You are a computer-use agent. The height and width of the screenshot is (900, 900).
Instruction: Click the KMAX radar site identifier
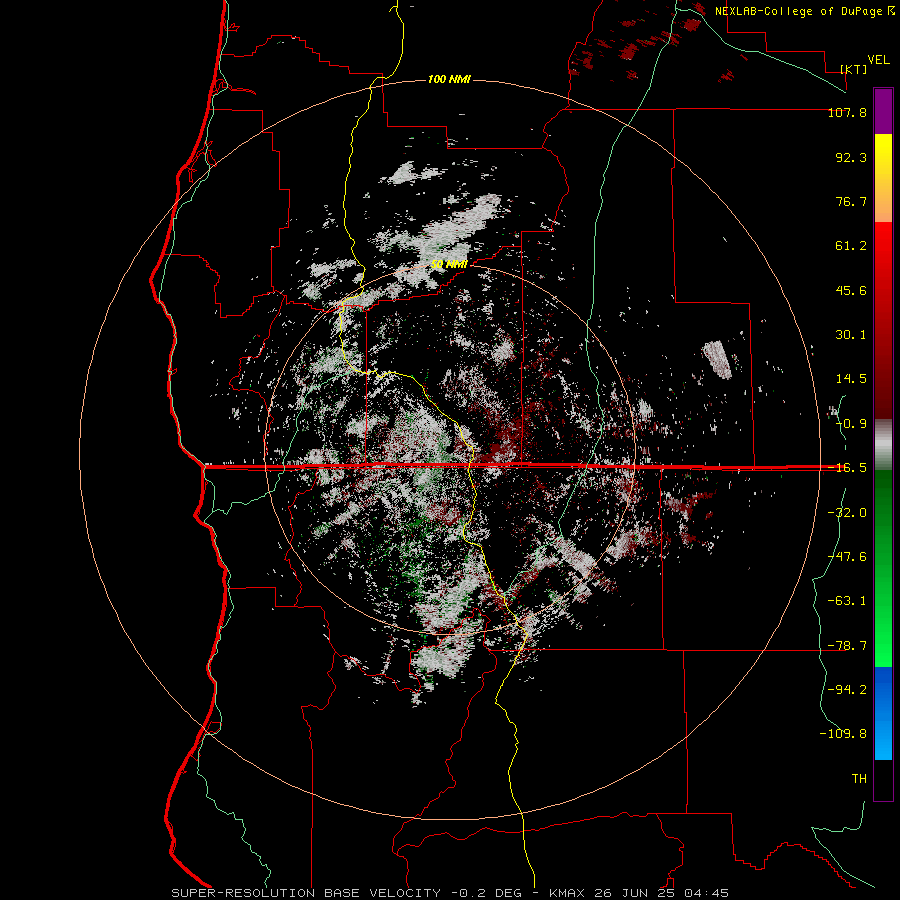(x=567, y=893)
